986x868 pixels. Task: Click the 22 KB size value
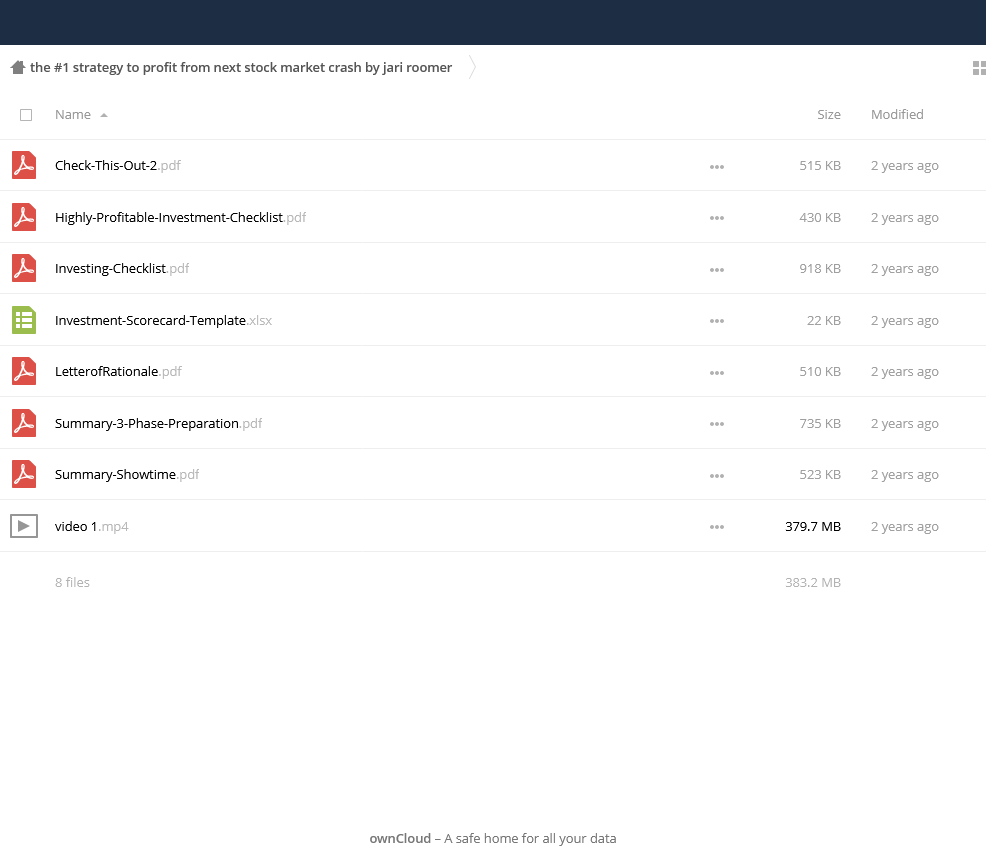pos(824,320)
